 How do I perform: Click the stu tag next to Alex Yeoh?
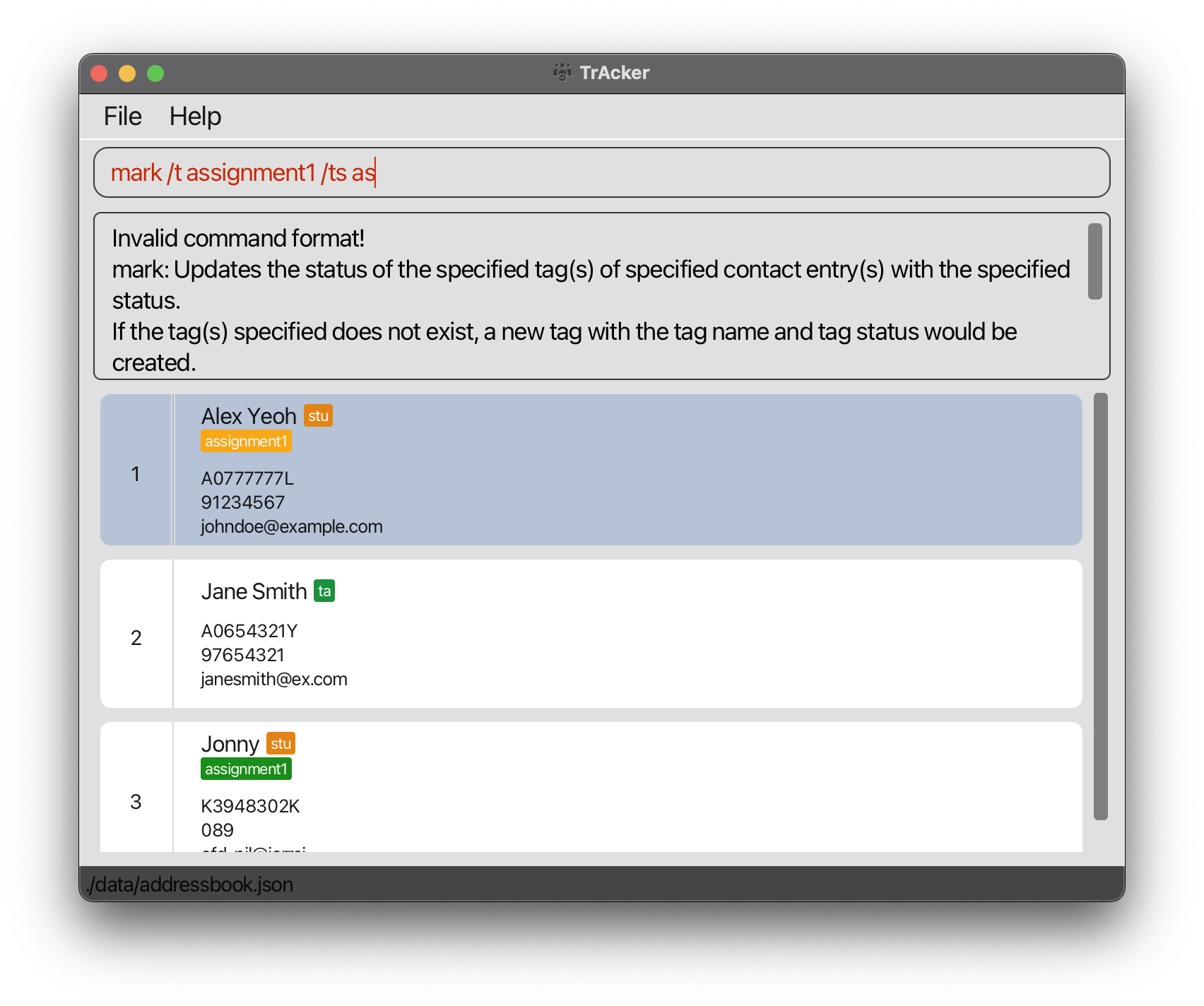click(318, 415)
